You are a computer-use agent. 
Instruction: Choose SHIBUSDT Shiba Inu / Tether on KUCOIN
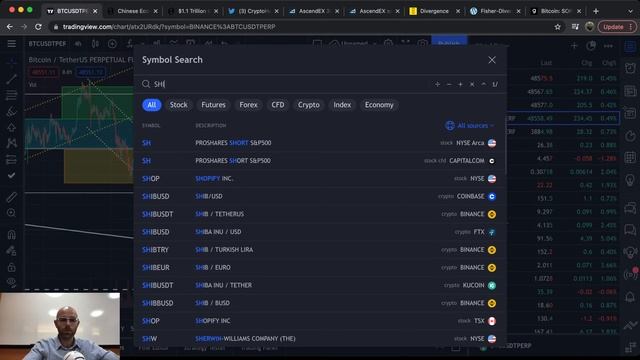tap(319, 285)
